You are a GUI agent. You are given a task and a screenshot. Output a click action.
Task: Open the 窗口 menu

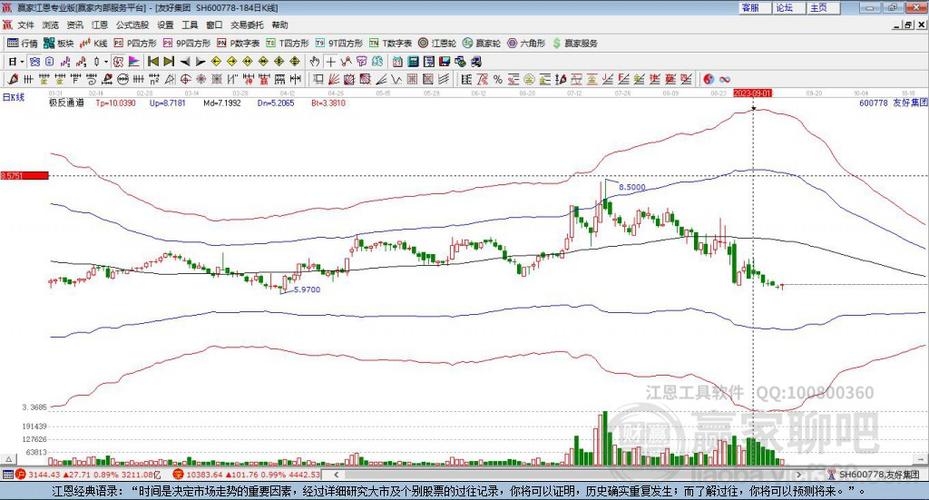click(x=214, y=25)
